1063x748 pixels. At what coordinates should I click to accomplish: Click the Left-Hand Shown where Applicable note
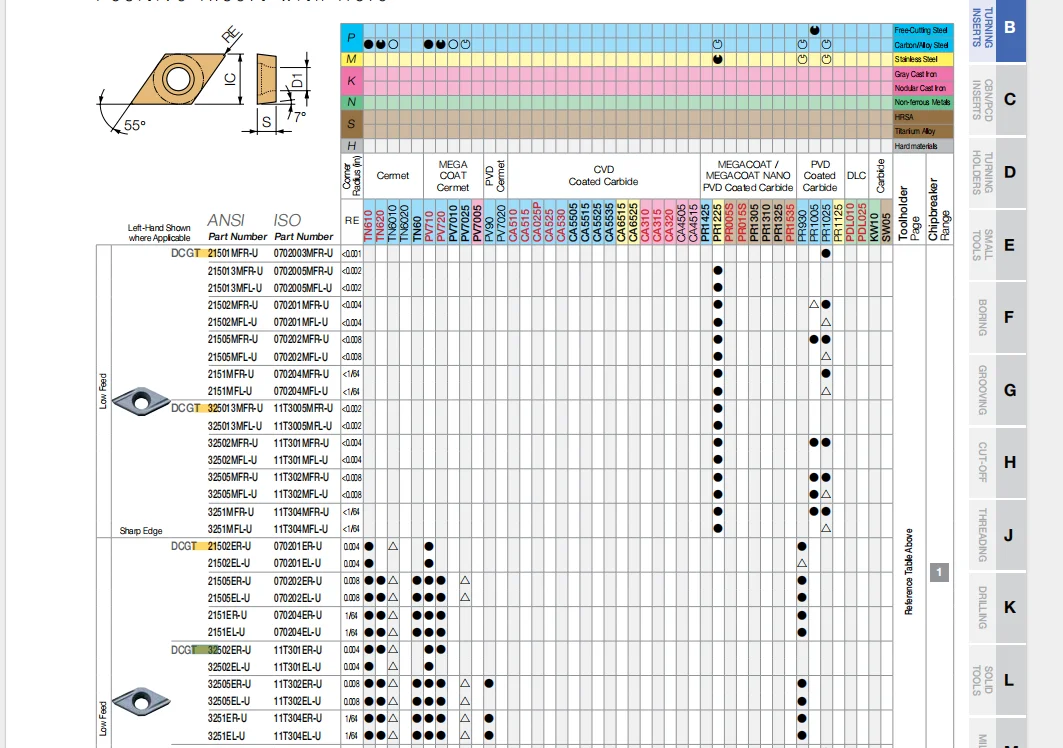point(159,233)
